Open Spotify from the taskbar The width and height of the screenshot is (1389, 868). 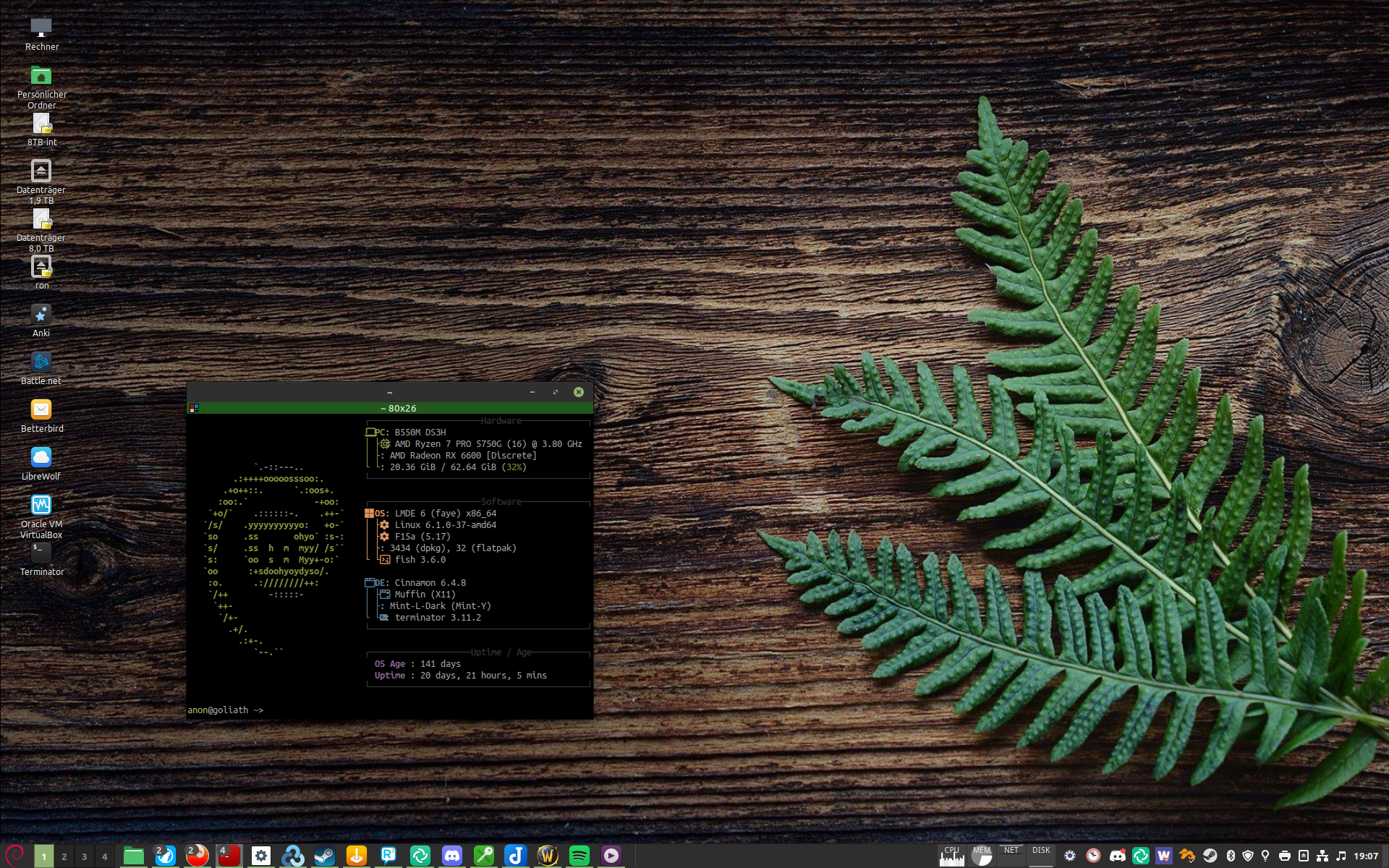(579, 856)
